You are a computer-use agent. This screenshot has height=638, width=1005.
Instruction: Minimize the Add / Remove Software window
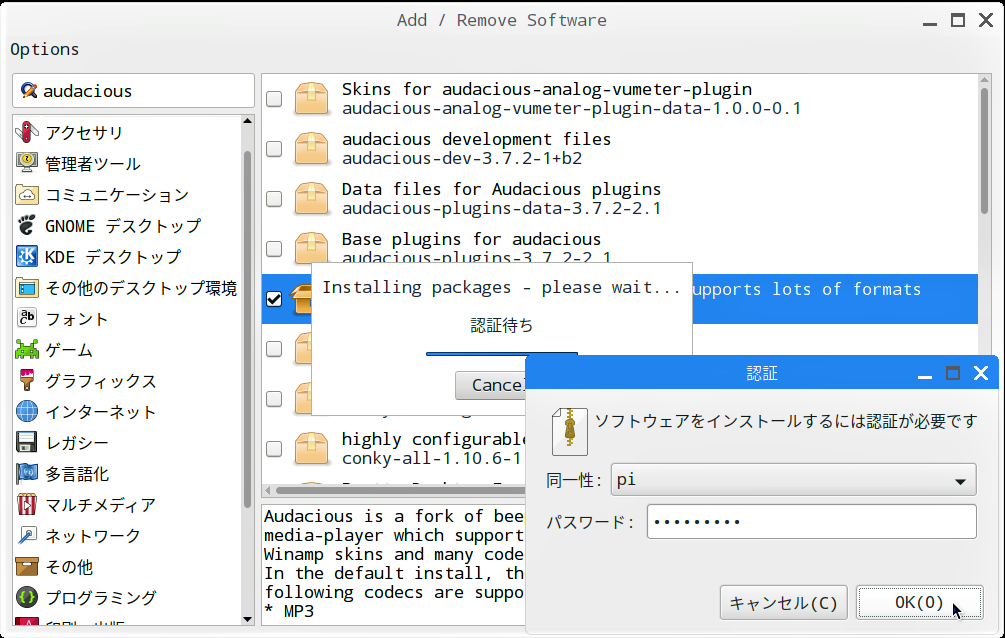point(930,22)
